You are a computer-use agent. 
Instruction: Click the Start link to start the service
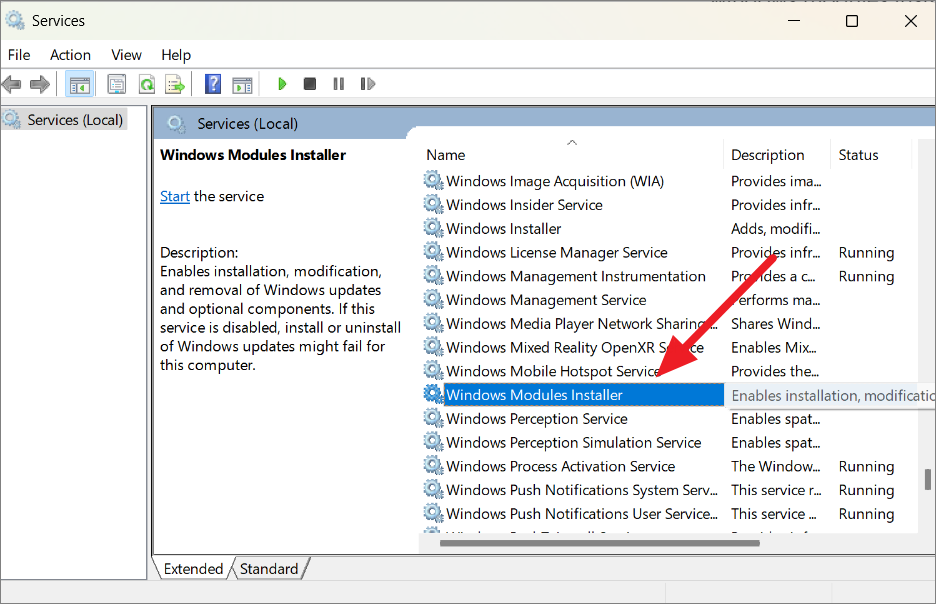[175, 196]
